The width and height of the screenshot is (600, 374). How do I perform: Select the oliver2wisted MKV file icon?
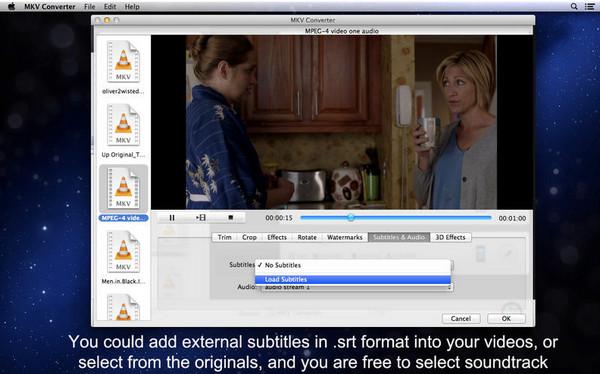click(123, 61)
